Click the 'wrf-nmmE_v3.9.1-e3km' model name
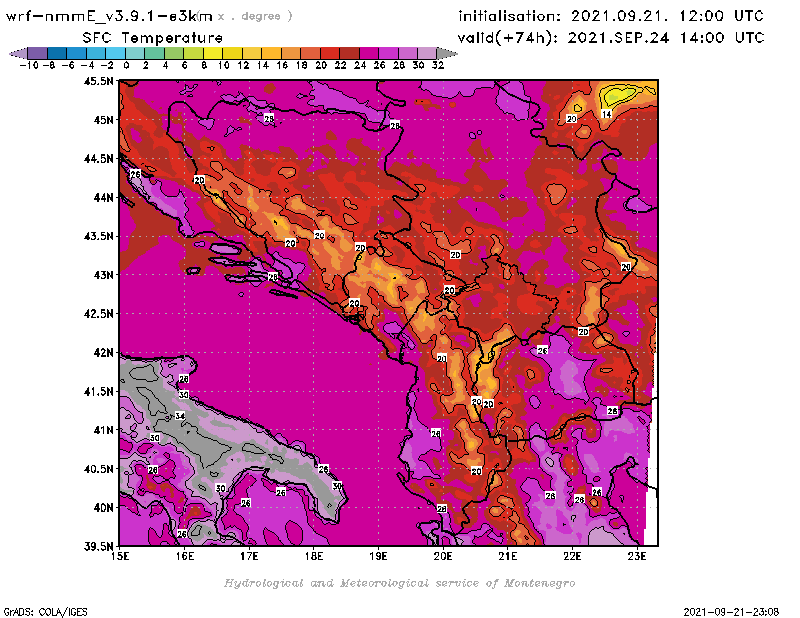 (109, 16)
